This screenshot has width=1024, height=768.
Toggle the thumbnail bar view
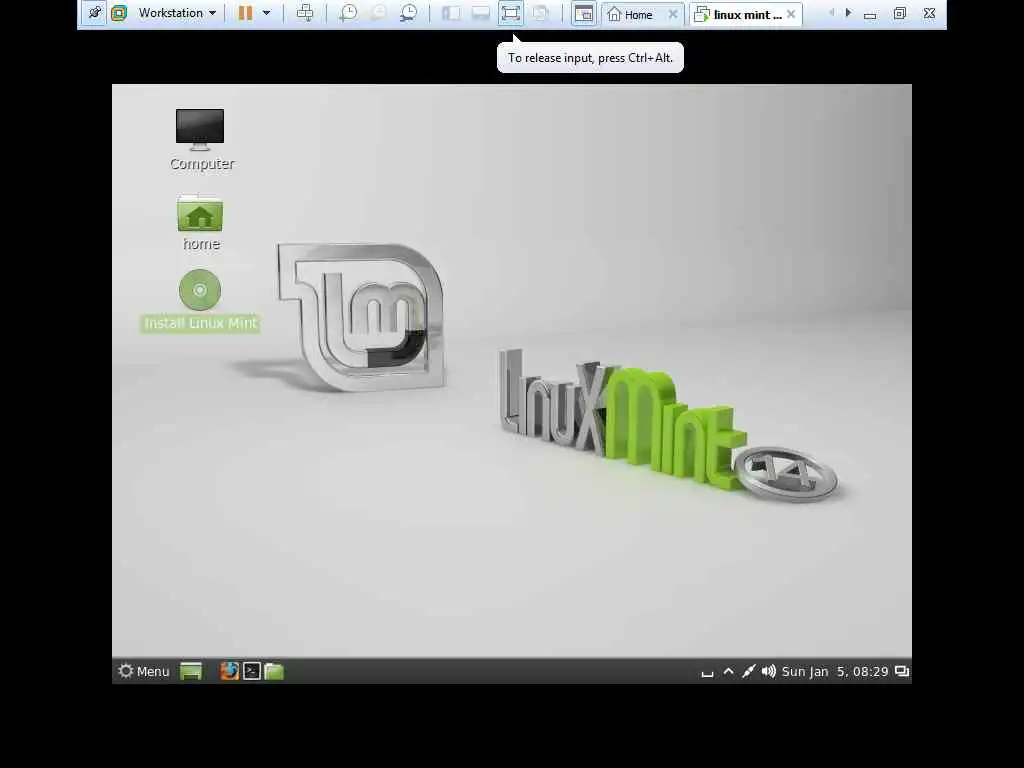tap(481, 13)
